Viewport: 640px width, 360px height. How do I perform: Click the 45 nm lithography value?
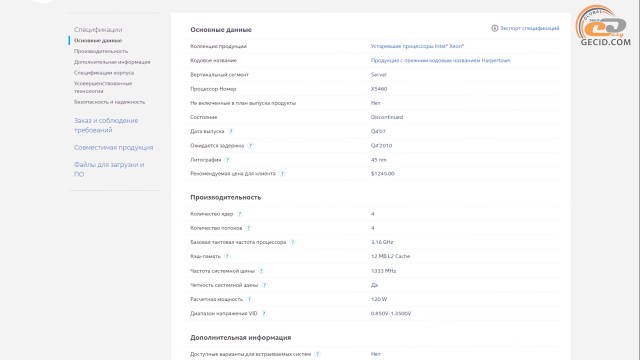pyautogui.click(x=379, y=160)
